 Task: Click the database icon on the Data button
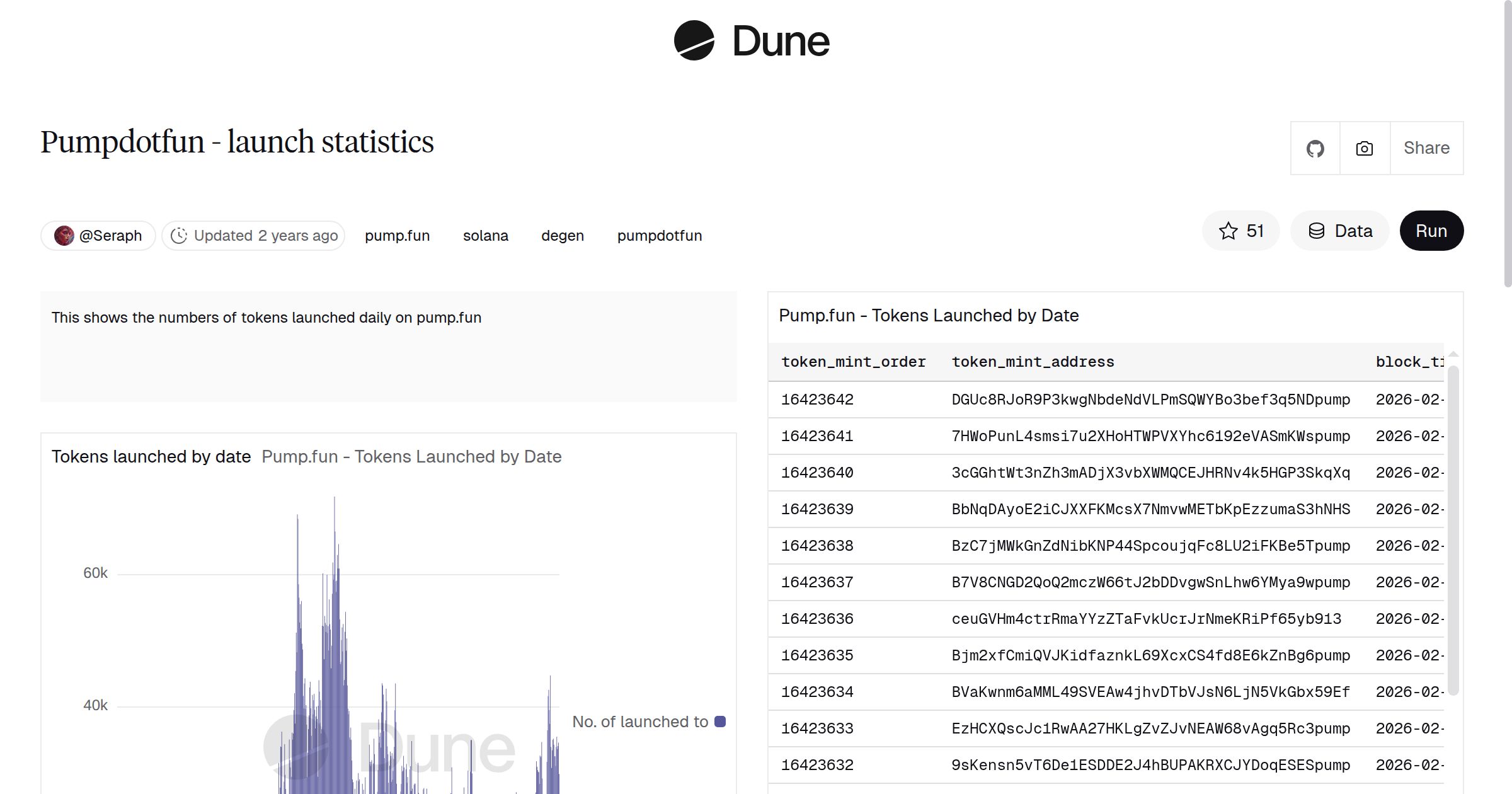pyautogui.click(x=1317, y=231)
